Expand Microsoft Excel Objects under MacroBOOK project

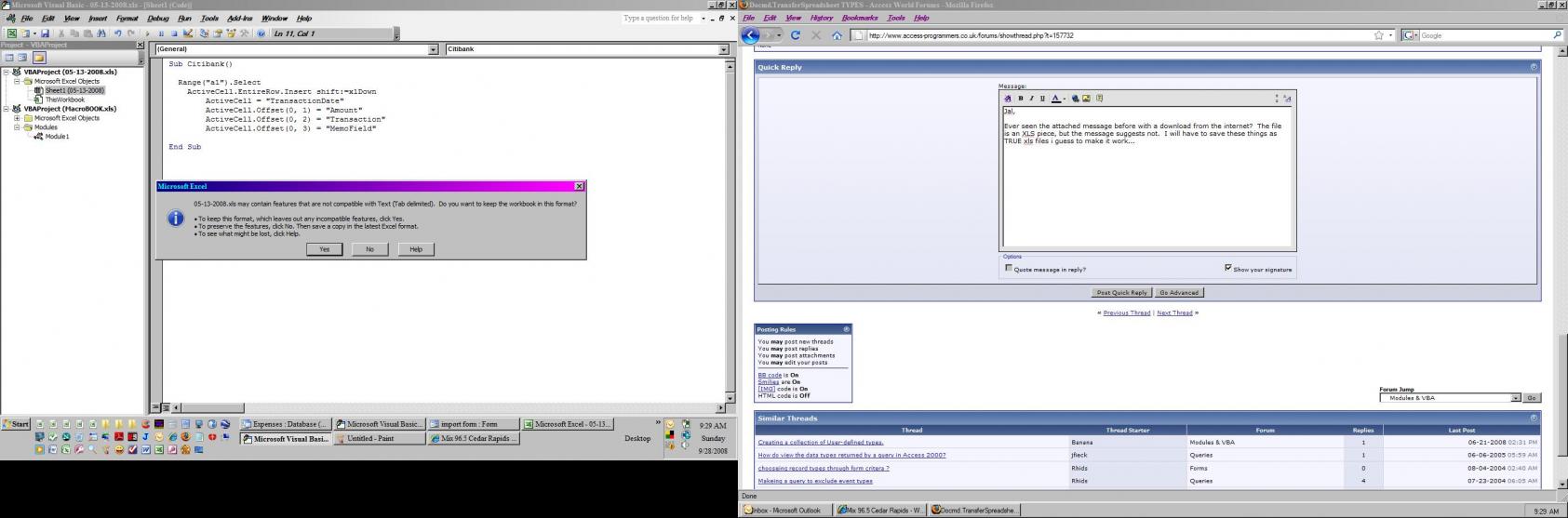coord(17,118)
